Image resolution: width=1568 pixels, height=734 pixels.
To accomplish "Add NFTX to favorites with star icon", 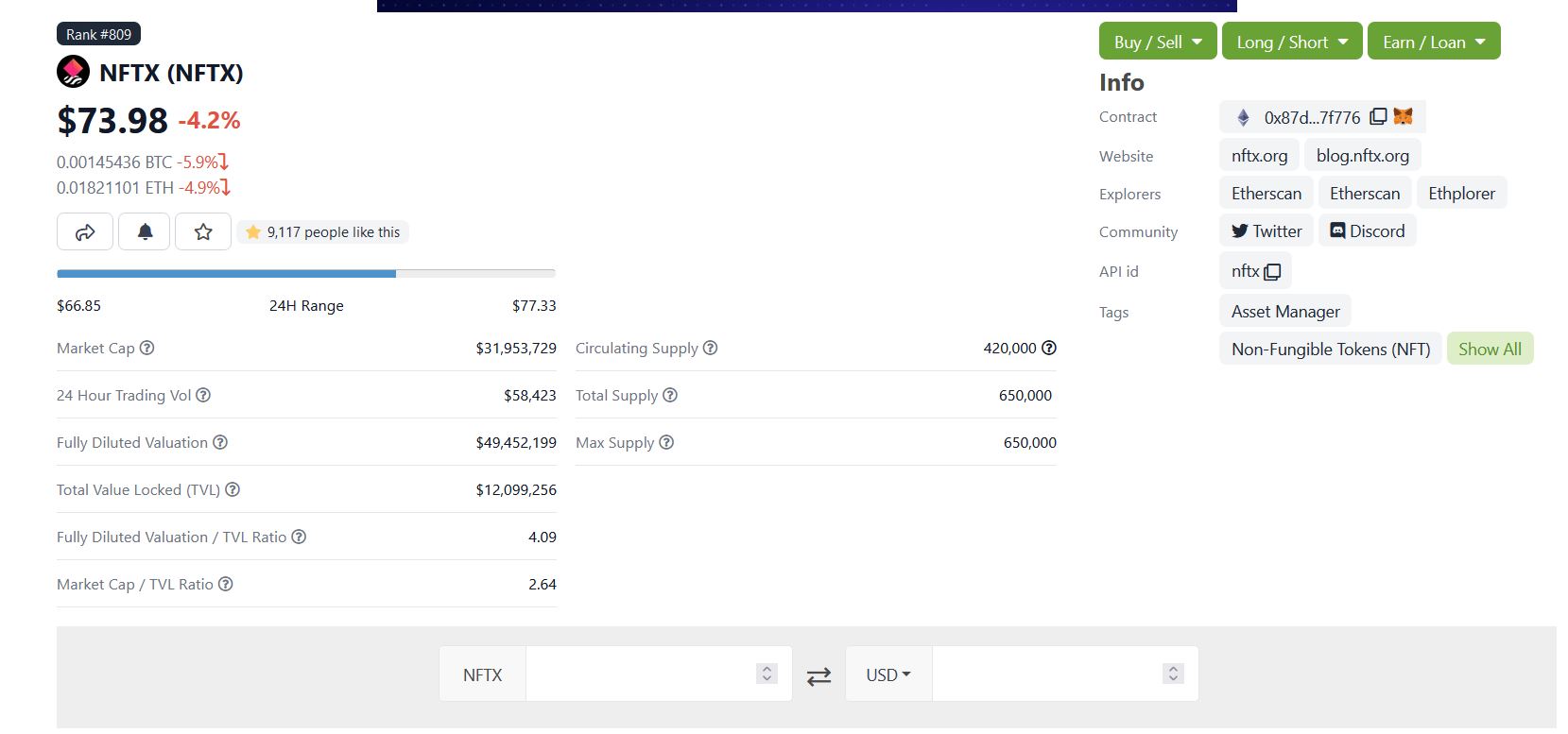I will coord(203,231).
